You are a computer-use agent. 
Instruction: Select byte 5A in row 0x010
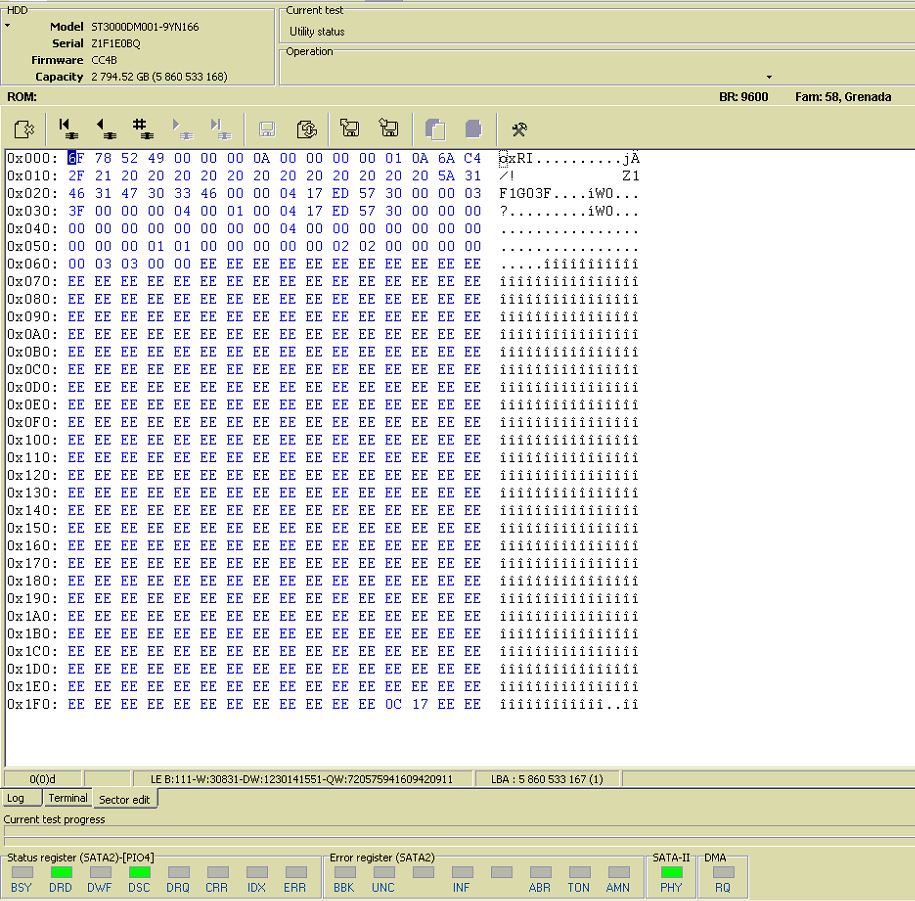446,176
